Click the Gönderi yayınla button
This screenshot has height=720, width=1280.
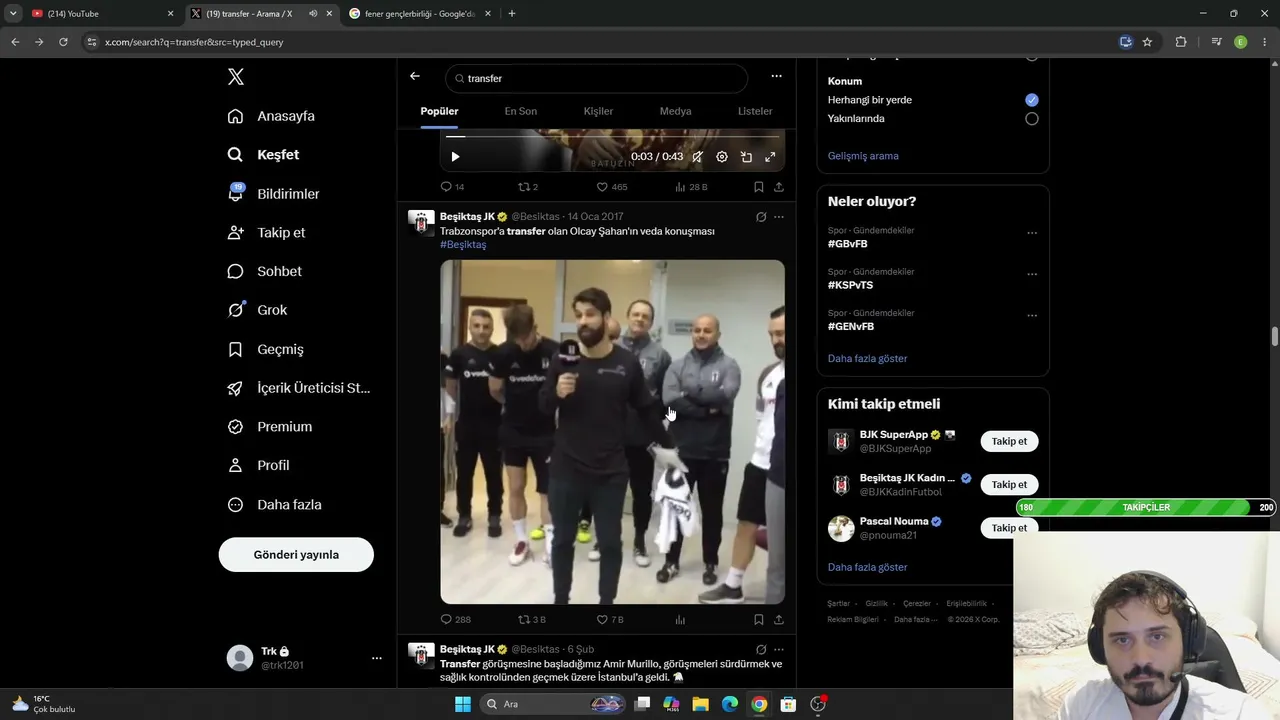(x=296, y=554)
